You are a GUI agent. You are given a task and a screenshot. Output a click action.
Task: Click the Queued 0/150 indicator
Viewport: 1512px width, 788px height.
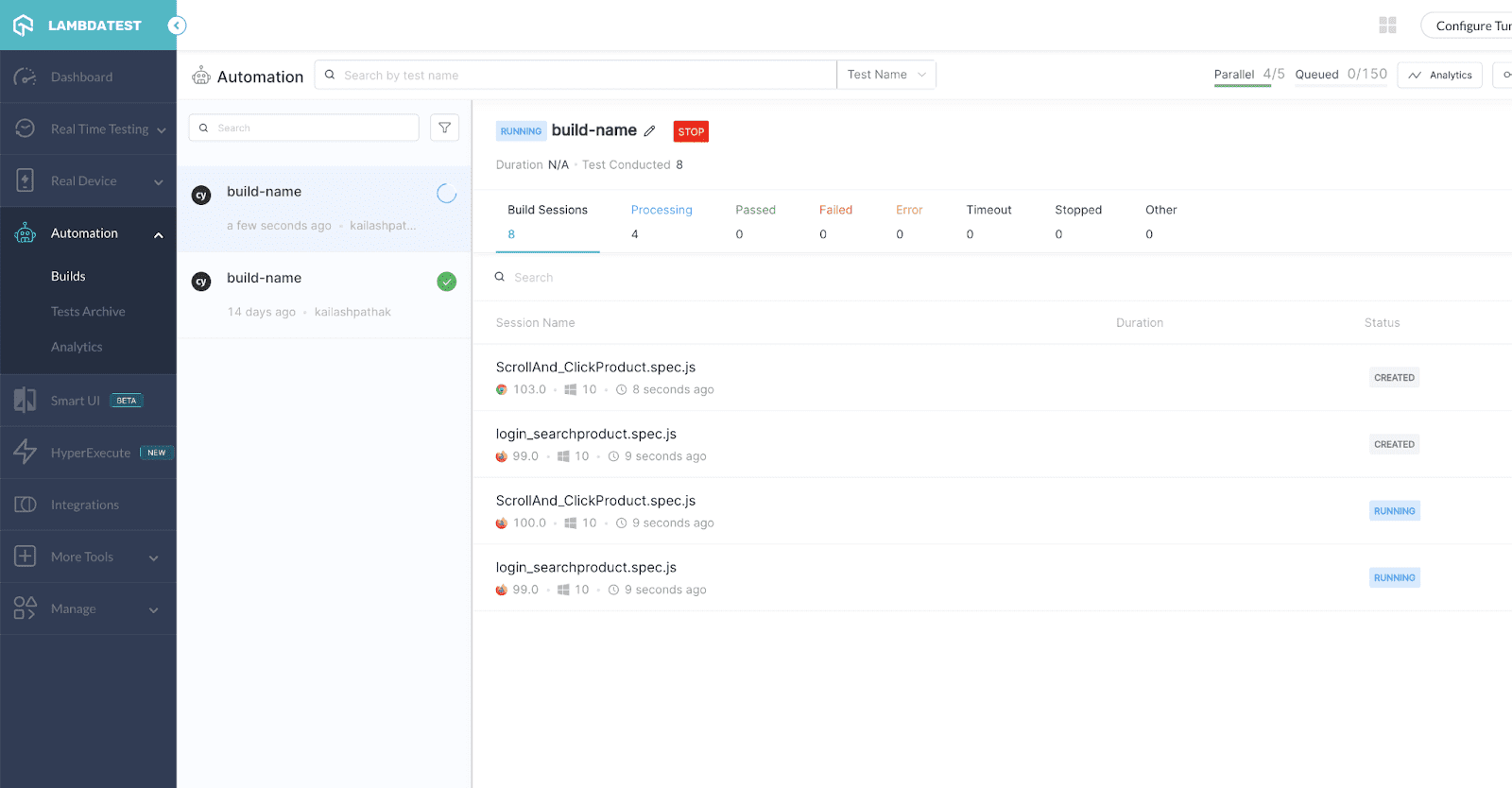1341,75
